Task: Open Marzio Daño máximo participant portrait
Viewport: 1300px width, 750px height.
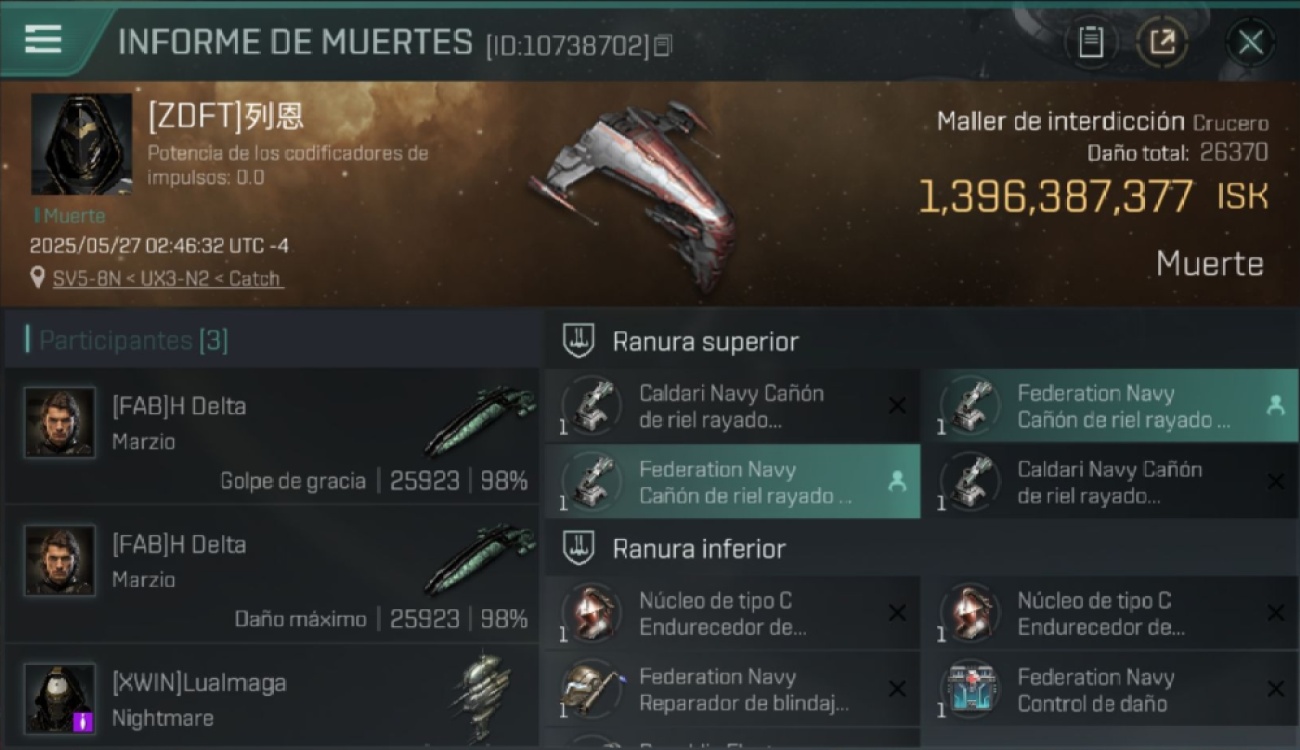Action: coord(60,560)
